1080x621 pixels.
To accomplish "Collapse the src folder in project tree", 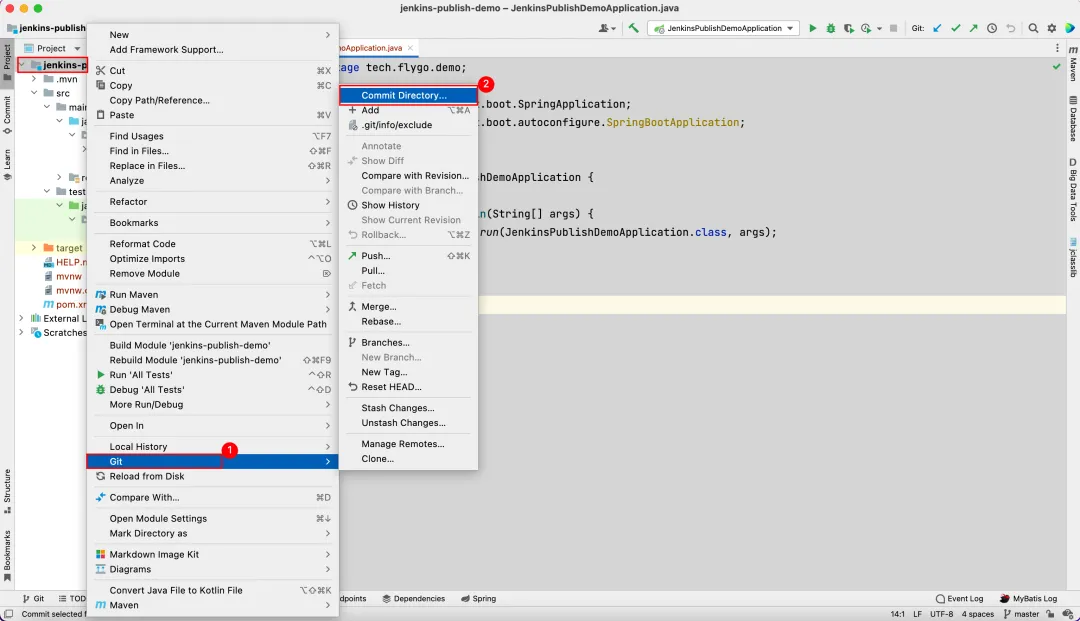I will [x=33, y=93].
